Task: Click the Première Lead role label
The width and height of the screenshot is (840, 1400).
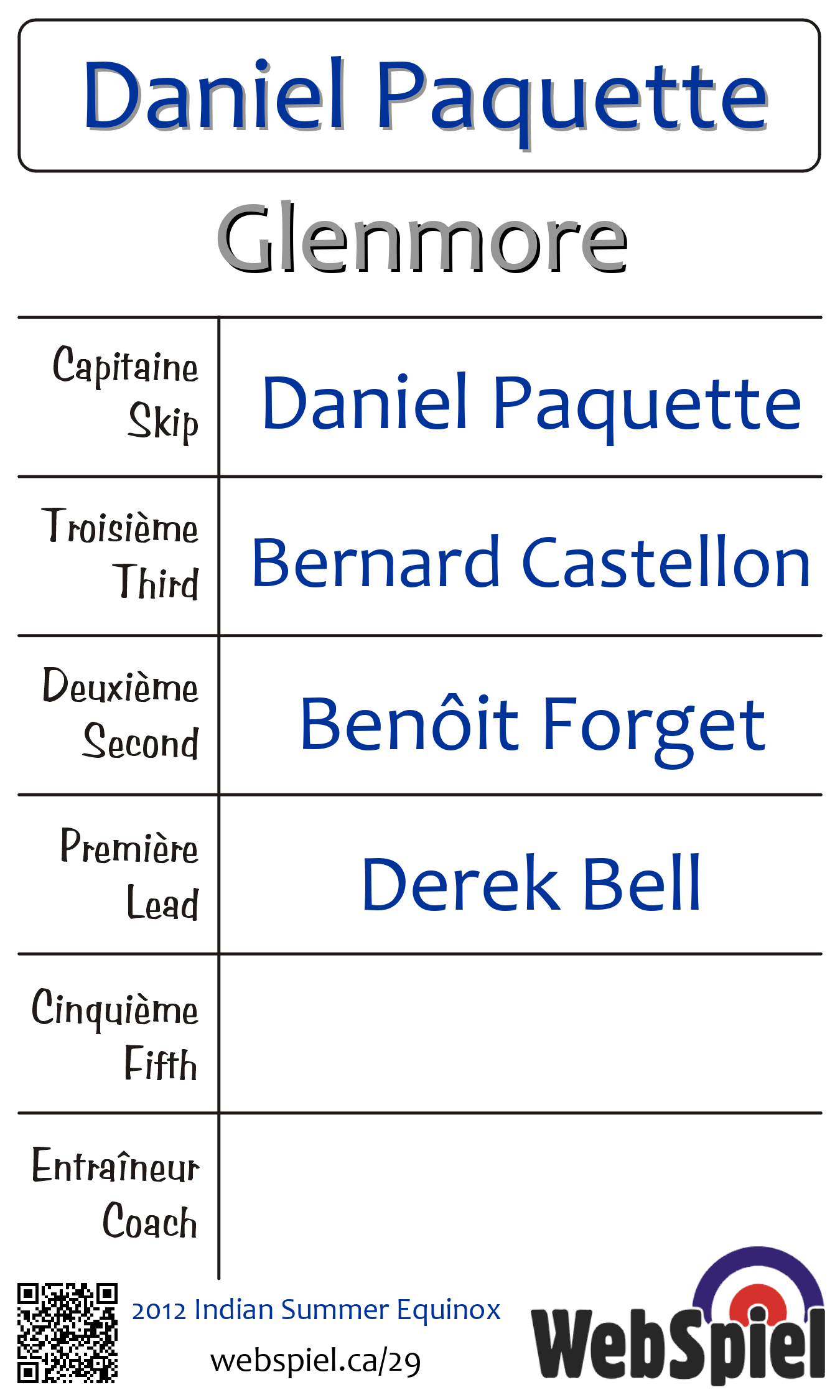Action: (x=129, y=874)
